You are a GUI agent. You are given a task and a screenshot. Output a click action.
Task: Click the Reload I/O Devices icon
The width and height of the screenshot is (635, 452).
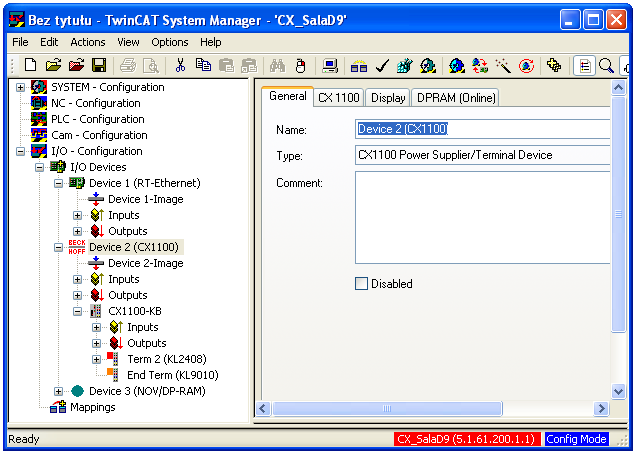(479, 65)
